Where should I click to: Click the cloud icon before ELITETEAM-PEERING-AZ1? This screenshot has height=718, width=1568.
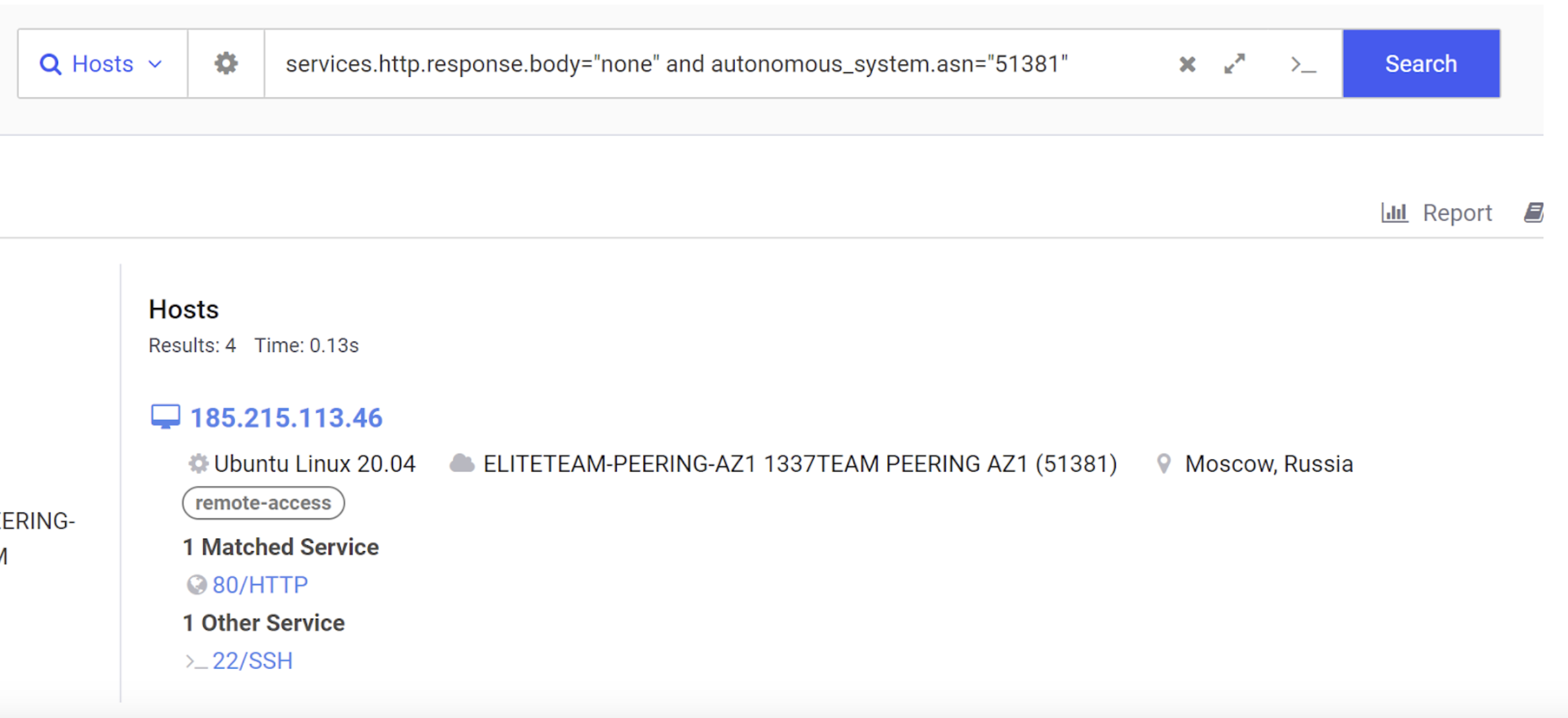coord(462,463)
